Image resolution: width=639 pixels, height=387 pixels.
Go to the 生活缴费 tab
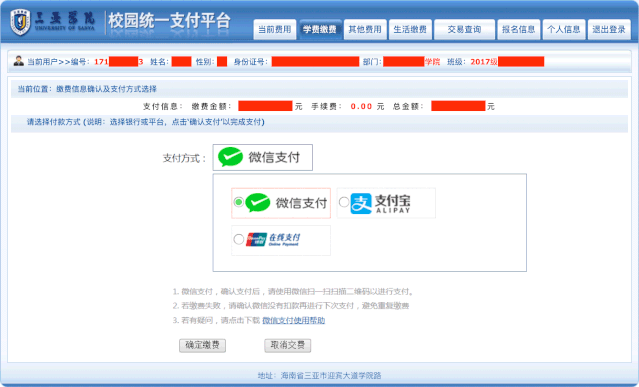click(410, 29)
